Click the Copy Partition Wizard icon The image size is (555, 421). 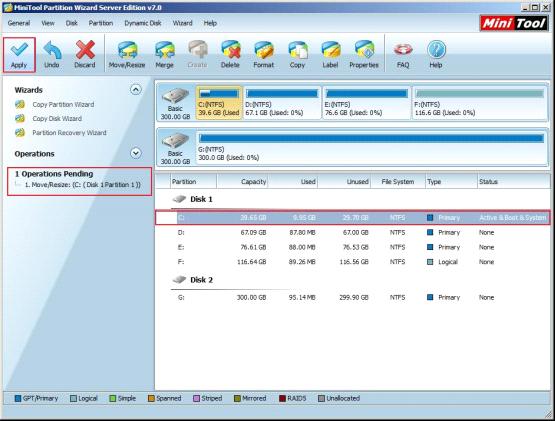click(20, 104)
